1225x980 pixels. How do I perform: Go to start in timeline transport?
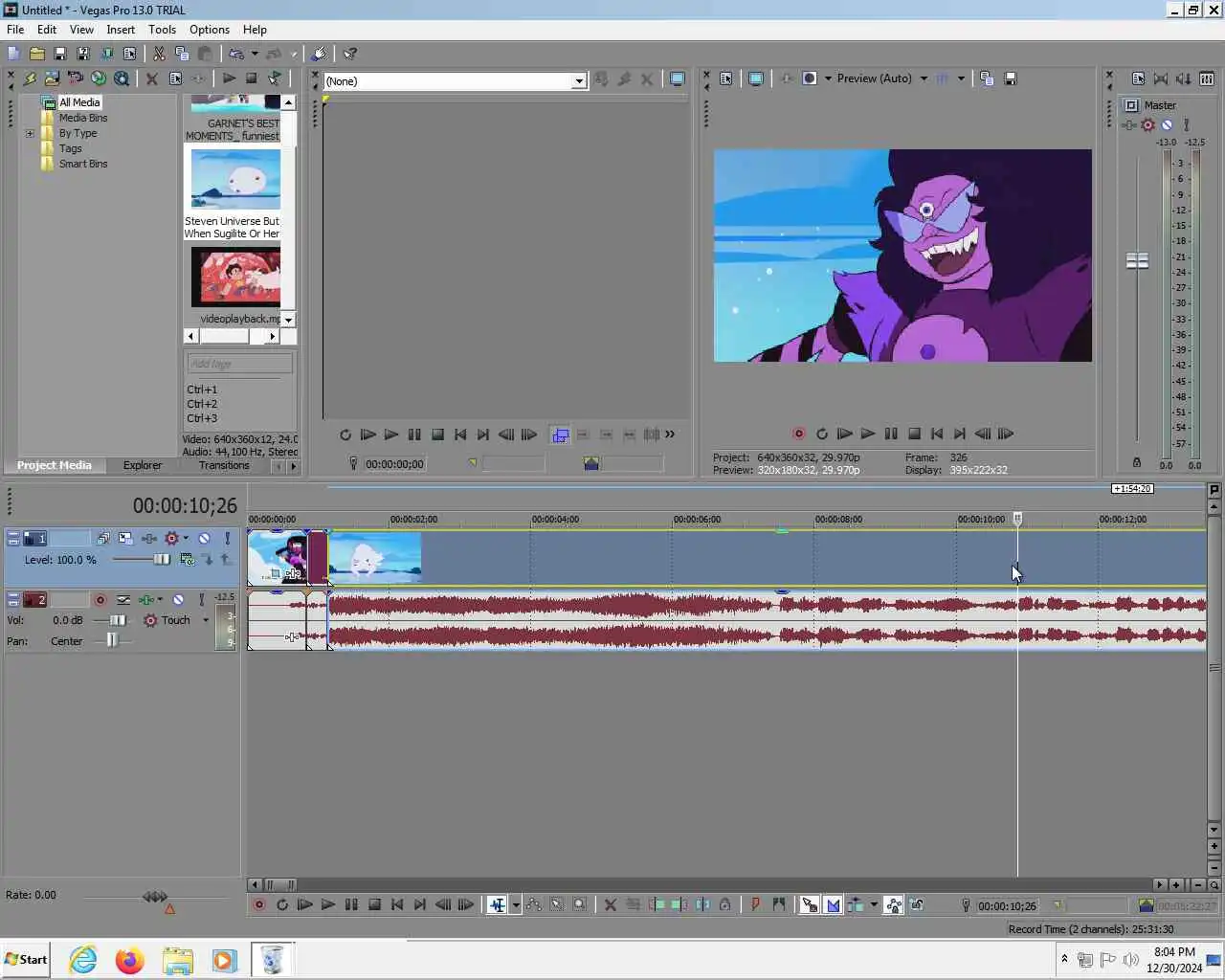tap(397, 904)
